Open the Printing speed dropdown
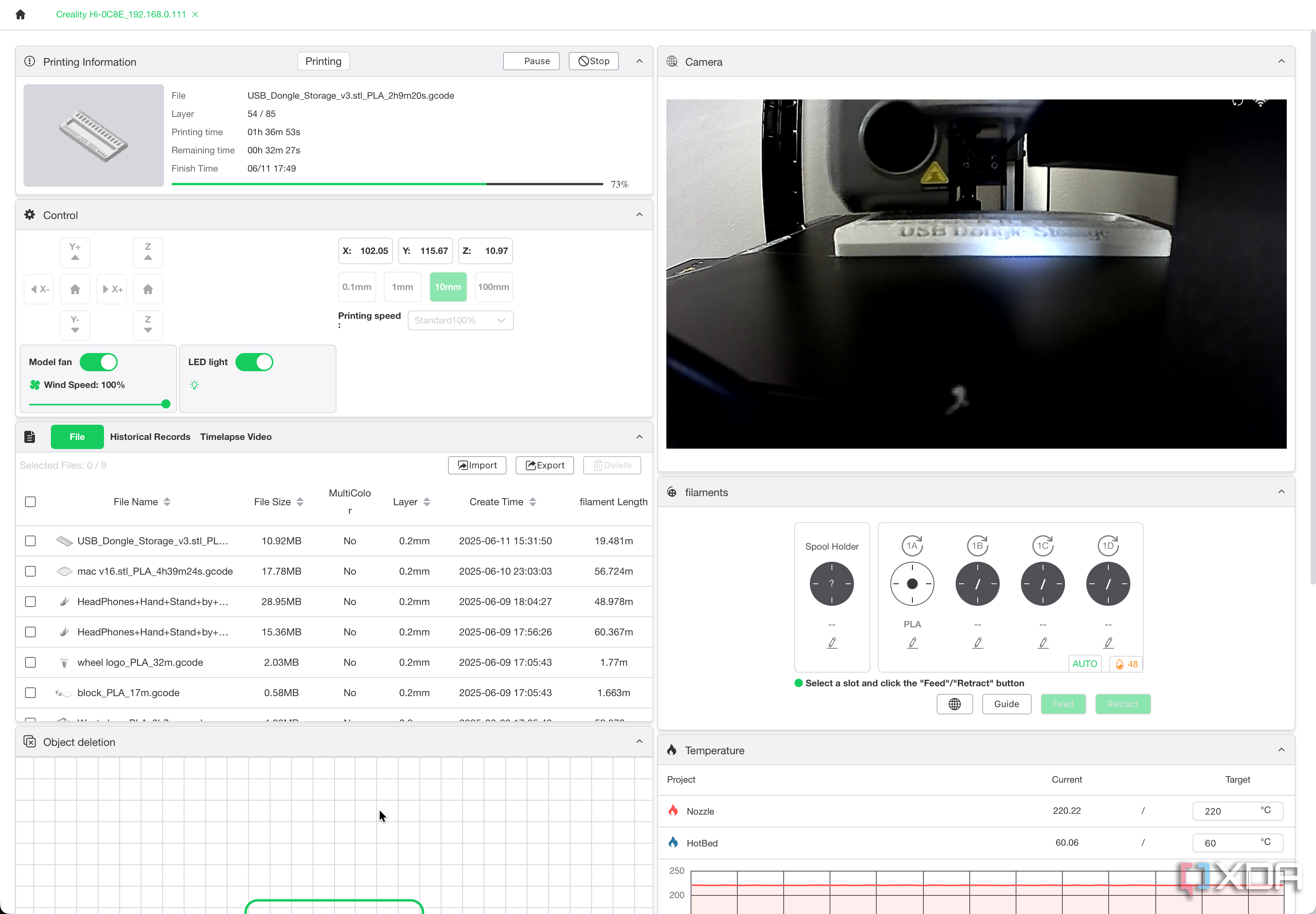The height and width of the screenshot is (914, 1316). point(460,320)
